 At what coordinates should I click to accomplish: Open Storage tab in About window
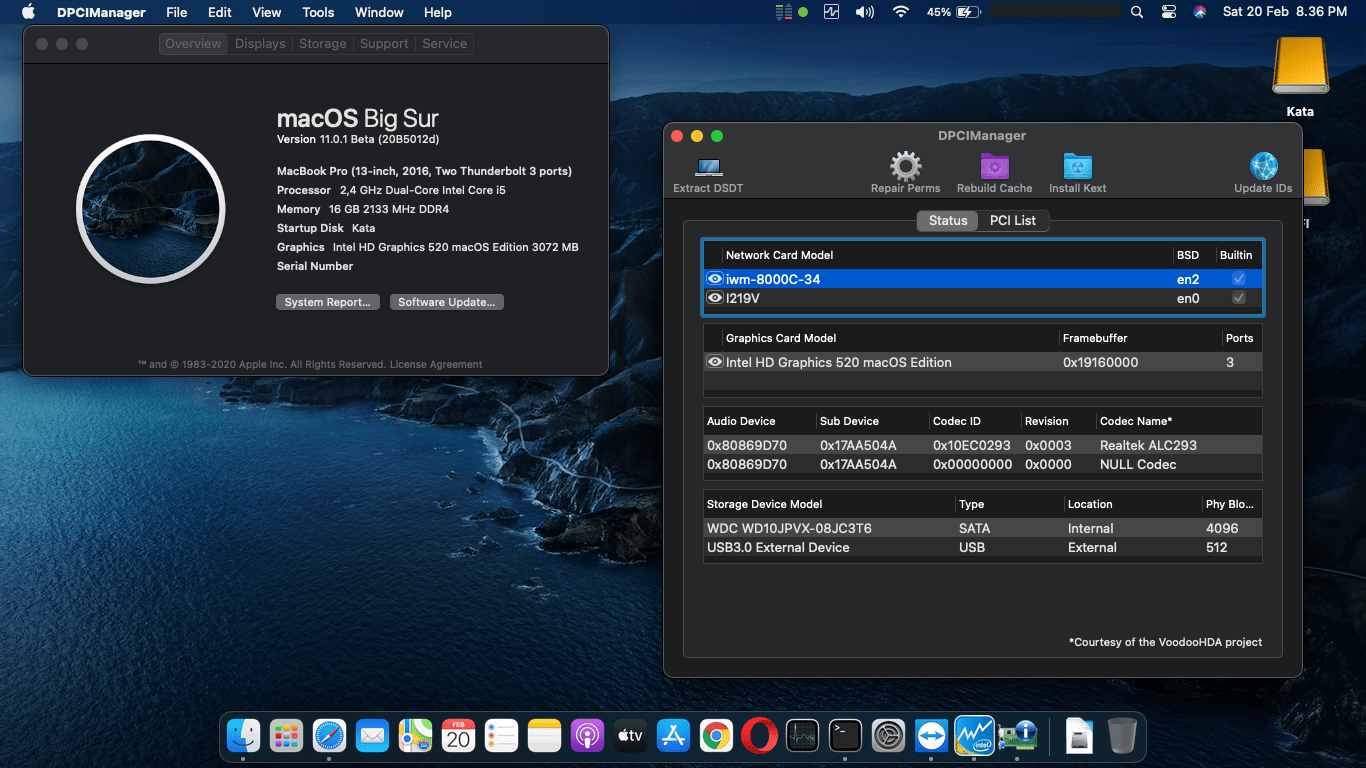[323, 44]
